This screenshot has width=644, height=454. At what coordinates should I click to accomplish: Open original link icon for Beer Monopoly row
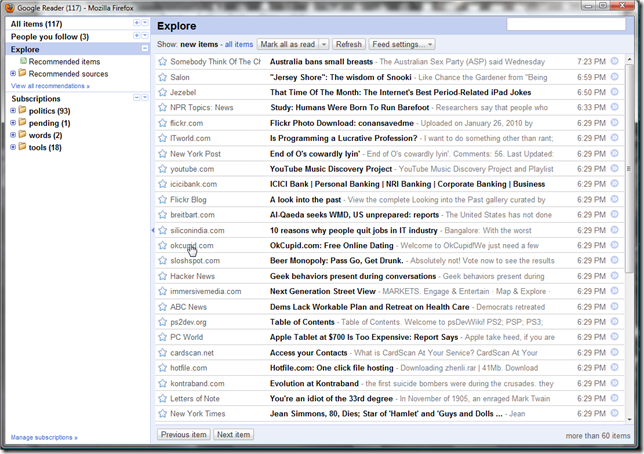[x=614, y=260]
